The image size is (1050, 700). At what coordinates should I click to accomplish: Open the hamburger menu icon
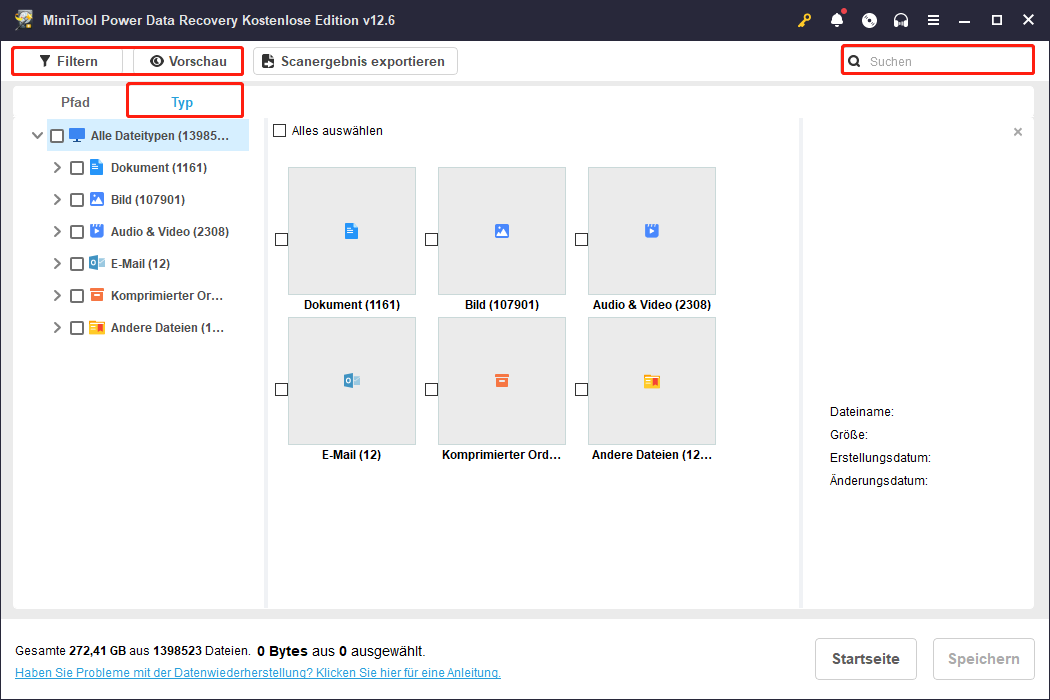933,20
